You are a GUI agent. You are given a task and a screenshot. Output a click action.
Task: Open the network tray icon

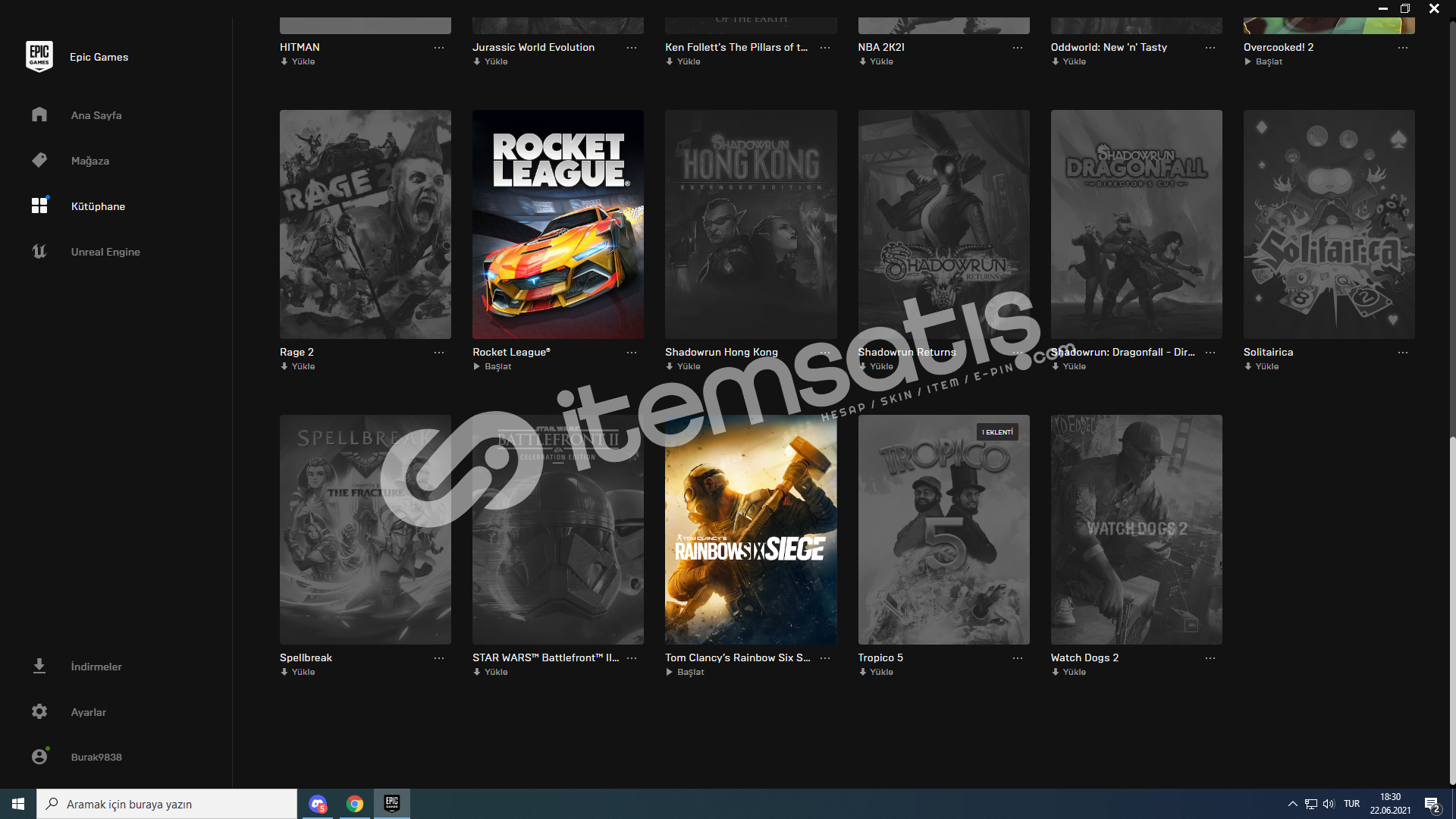coord(1310,804)
